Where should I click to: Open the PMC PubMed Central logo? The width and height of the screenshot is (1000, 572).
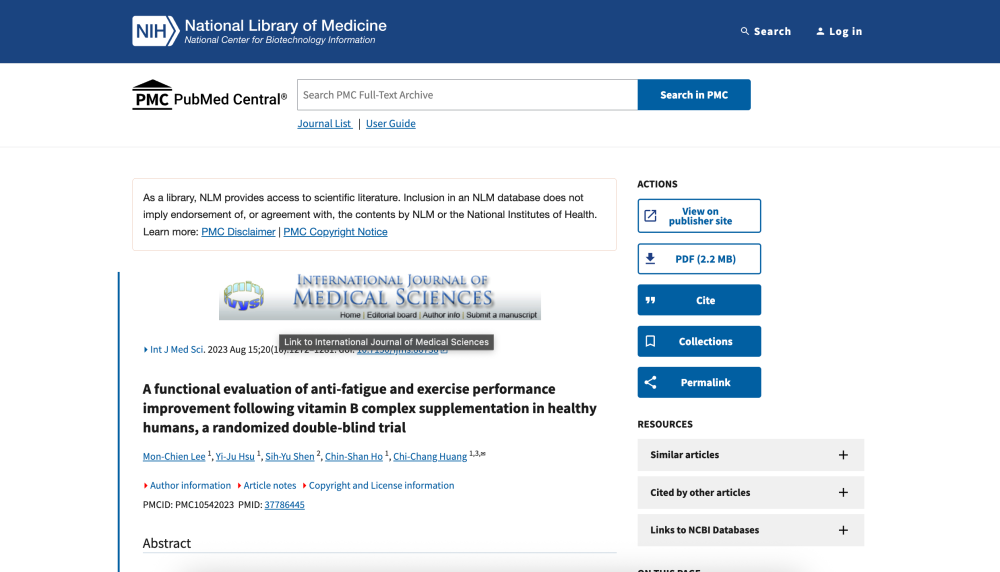click(209, 95)
